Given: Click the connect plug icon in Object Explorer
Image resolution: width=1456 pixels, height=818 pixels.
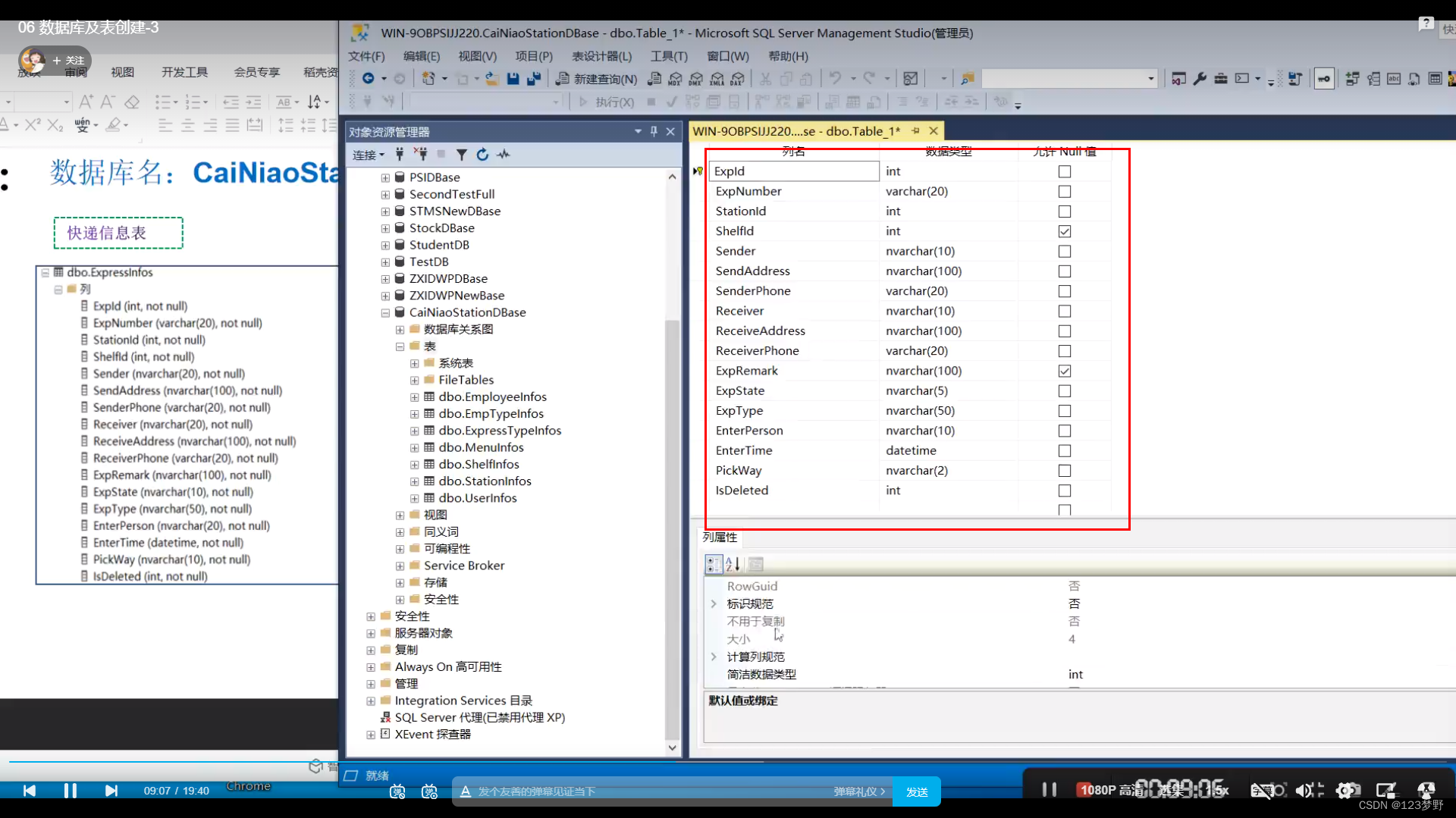Looking at the screenshot, I should tap(399, 155).
